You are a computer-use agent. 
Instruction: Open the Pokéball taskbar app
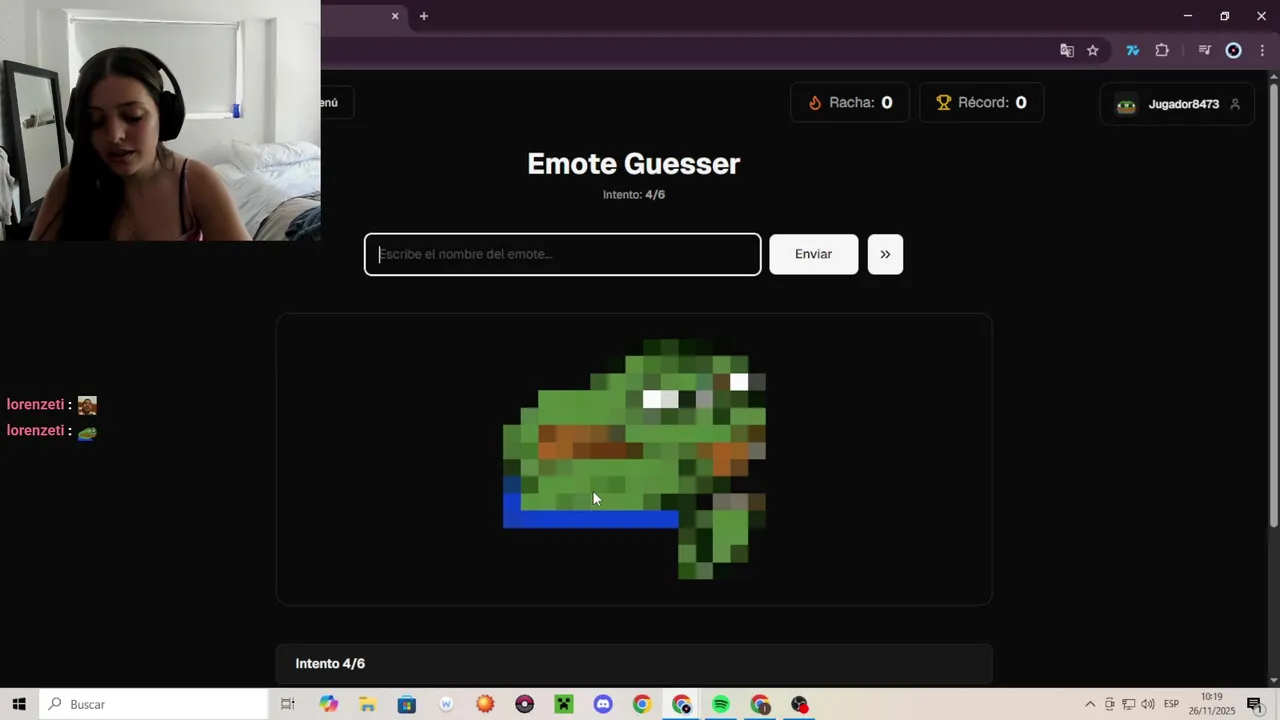(524, 704)
